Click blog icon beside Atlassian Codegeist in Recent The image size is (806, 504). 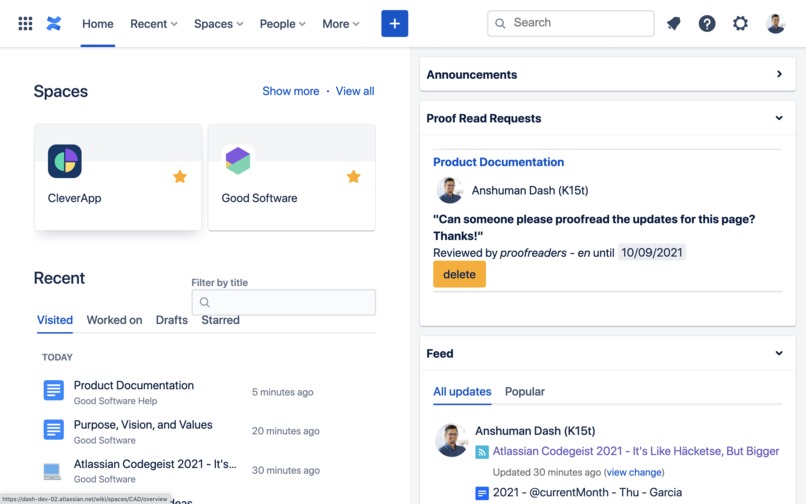point(52,471)
